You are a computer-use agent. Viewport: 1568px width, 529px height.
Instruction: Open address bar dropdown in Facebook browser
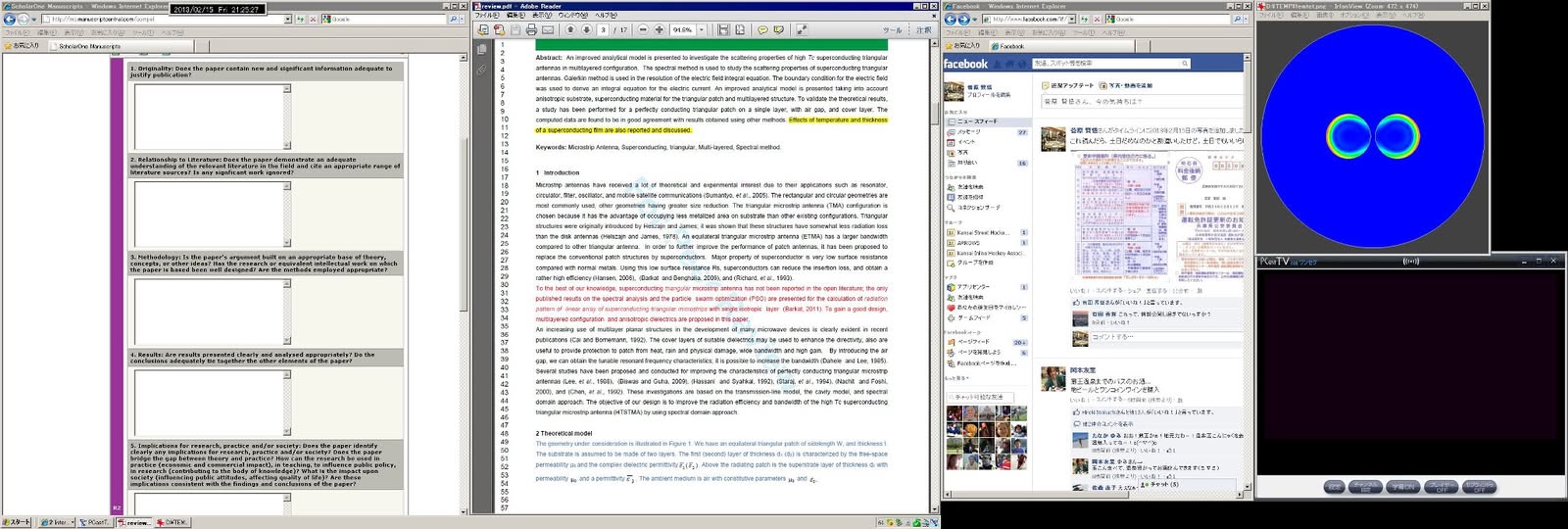[1073, 19]
